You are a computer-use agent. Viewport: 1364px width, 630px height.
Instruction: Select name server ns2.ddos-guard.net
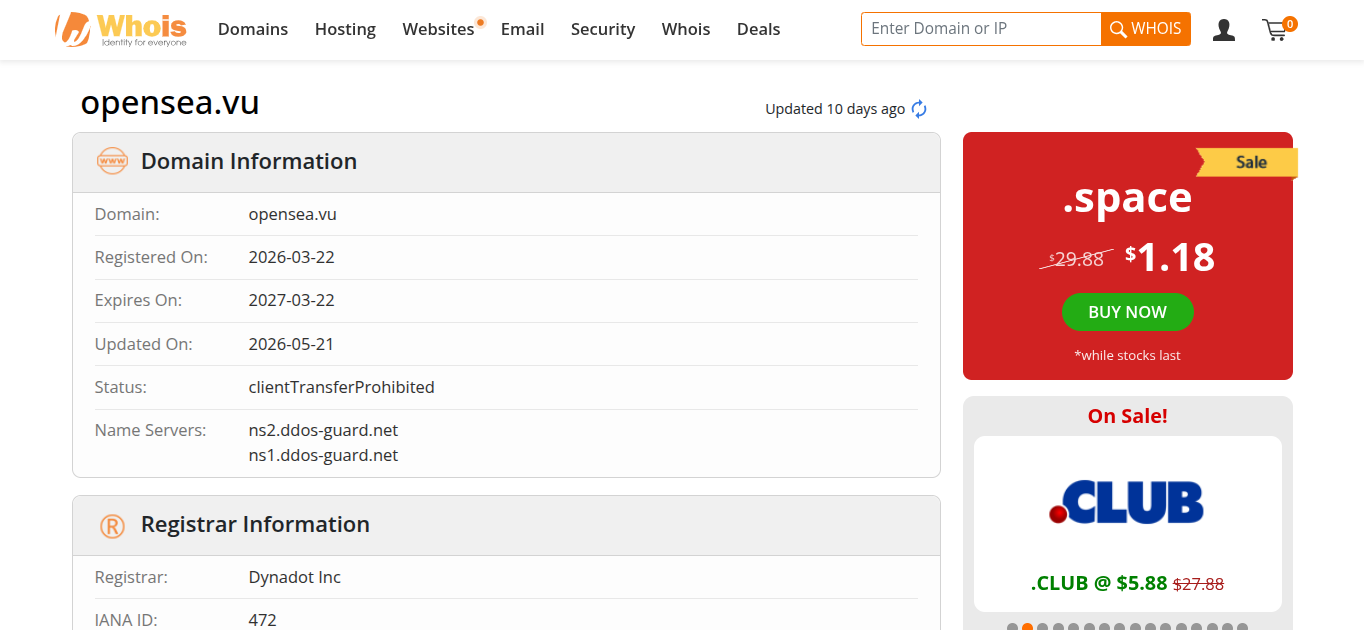324,430
